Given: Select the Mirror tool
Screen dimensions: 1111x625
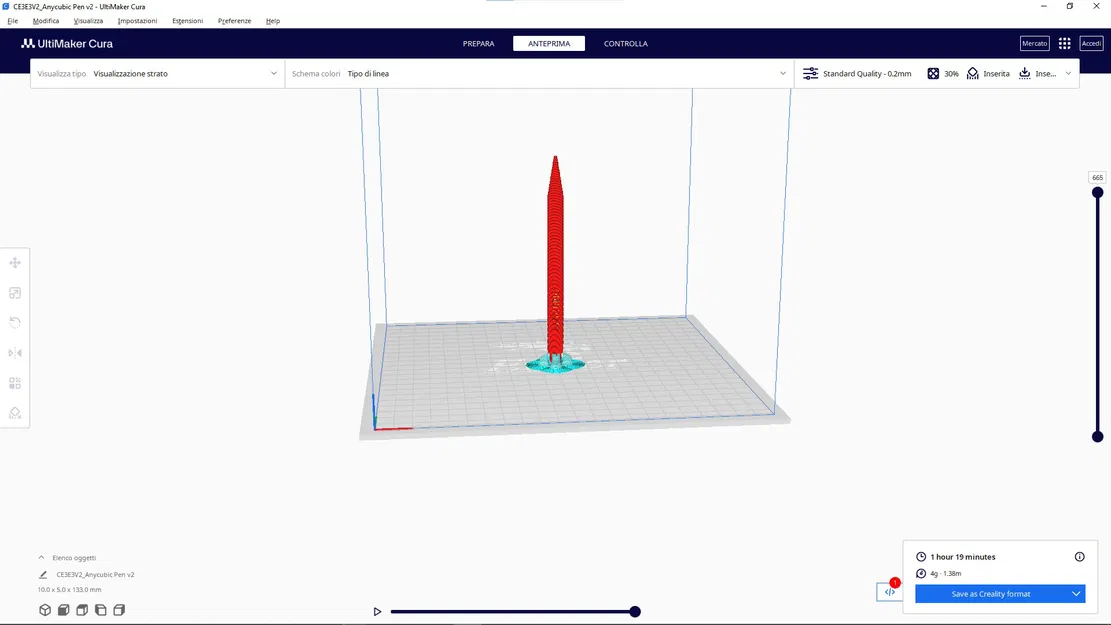Looking at the screenshot, I should click(x=15, y=352).
